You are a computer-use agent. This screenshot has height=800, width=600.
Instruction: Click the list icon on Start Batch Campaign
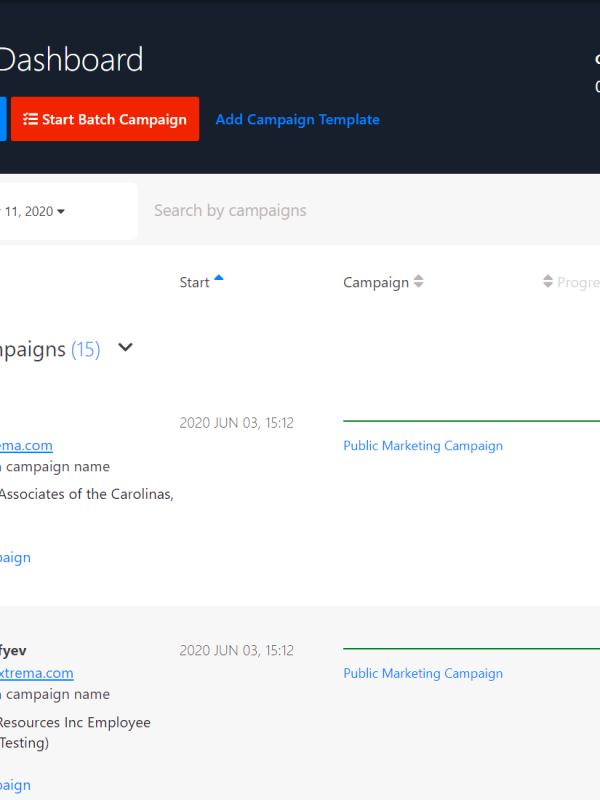(x=30, y=119)
